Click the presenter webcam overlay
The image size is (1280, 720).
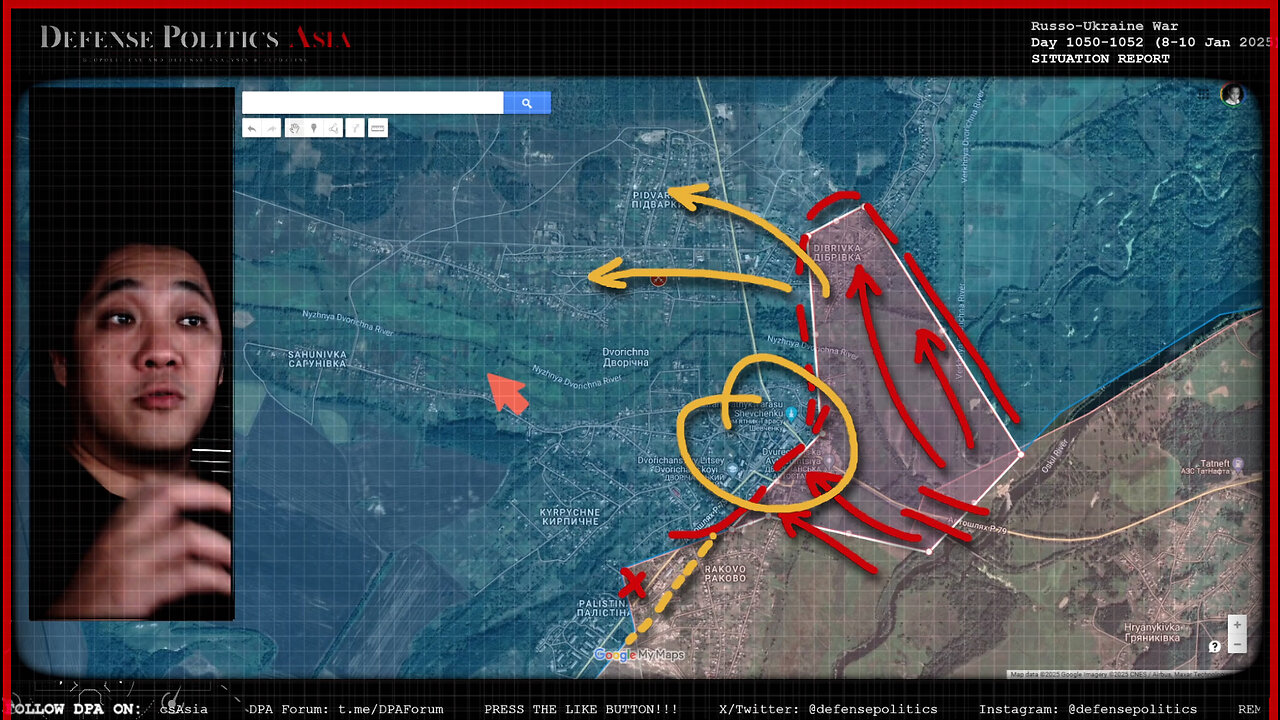click(x=132, y=353)
